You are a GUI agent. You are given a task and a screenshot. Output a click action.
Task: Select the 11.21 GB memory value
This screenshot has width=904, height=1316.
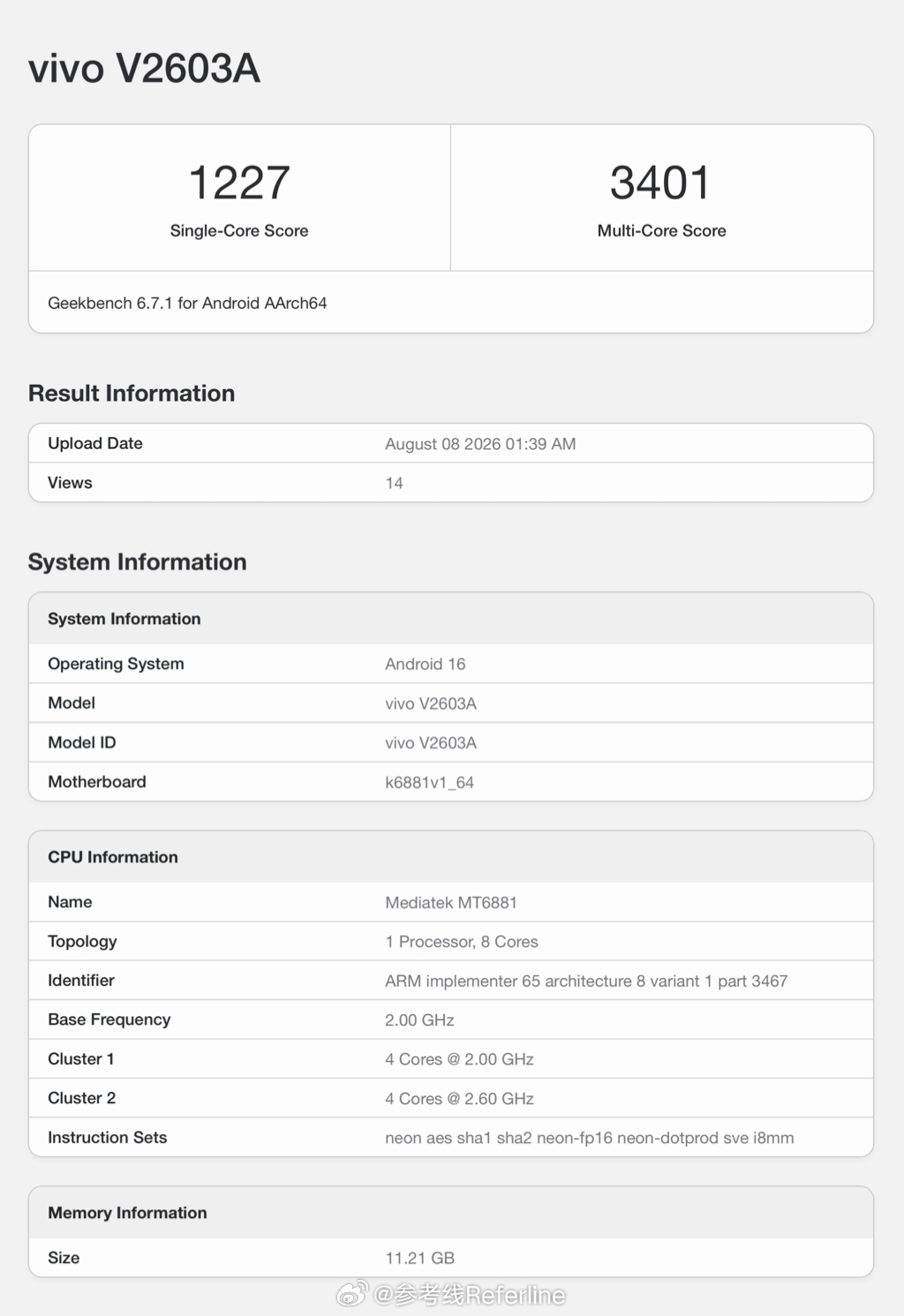(420, 1258)
